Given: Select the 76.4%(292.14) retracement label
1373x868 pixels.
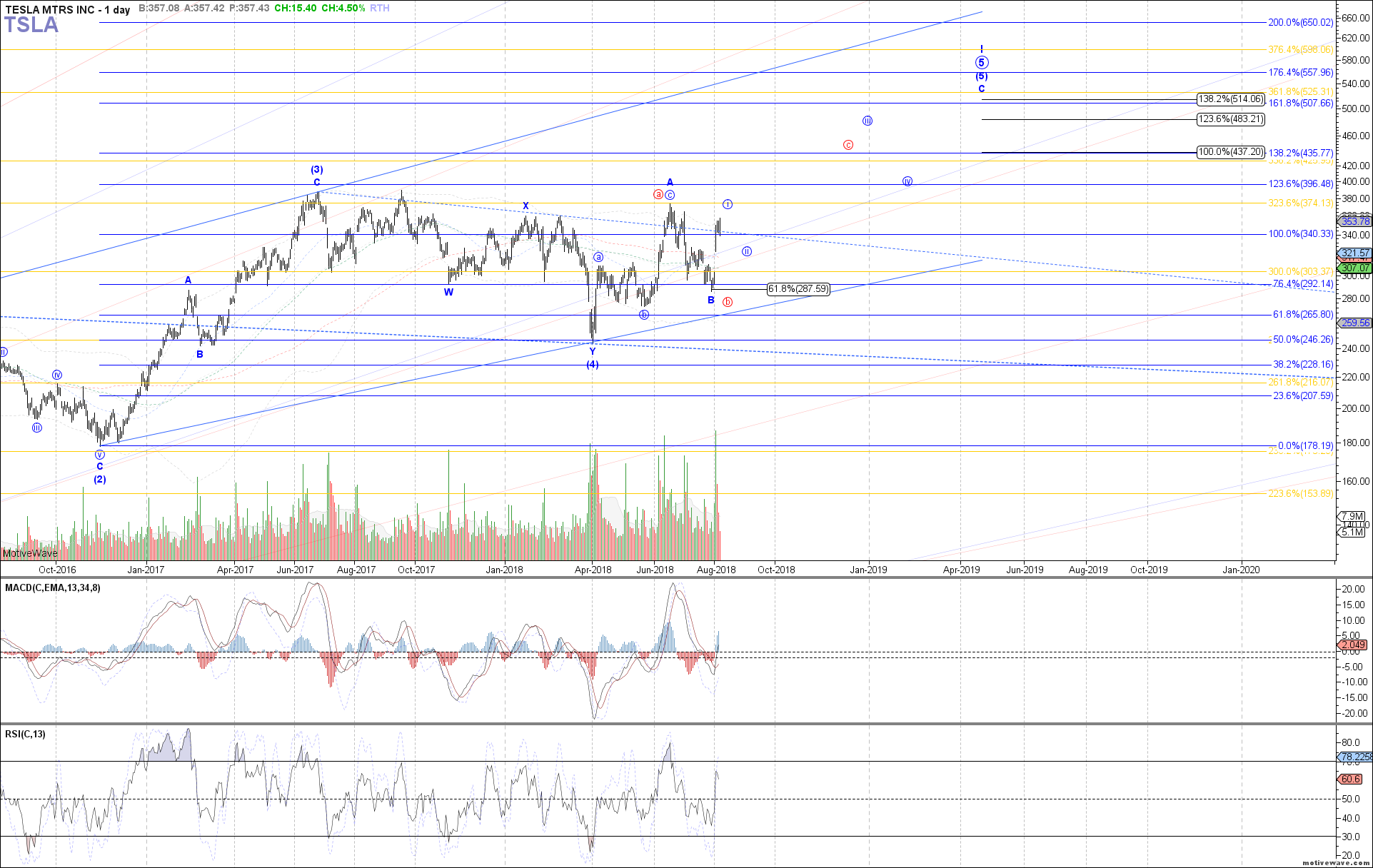Looking at the screenshot, I should pos(1302,284).
